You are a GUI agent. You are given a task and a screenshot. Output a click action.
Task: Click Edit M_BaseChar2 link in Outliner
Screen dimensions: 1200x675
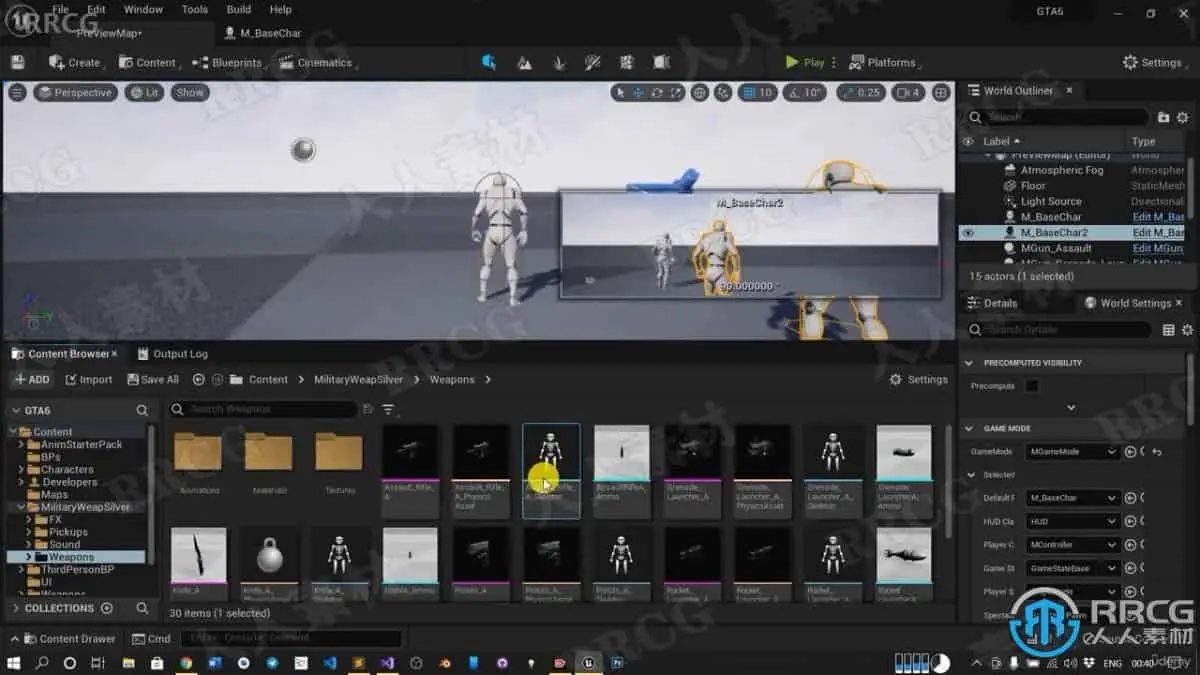point(1158,232)
